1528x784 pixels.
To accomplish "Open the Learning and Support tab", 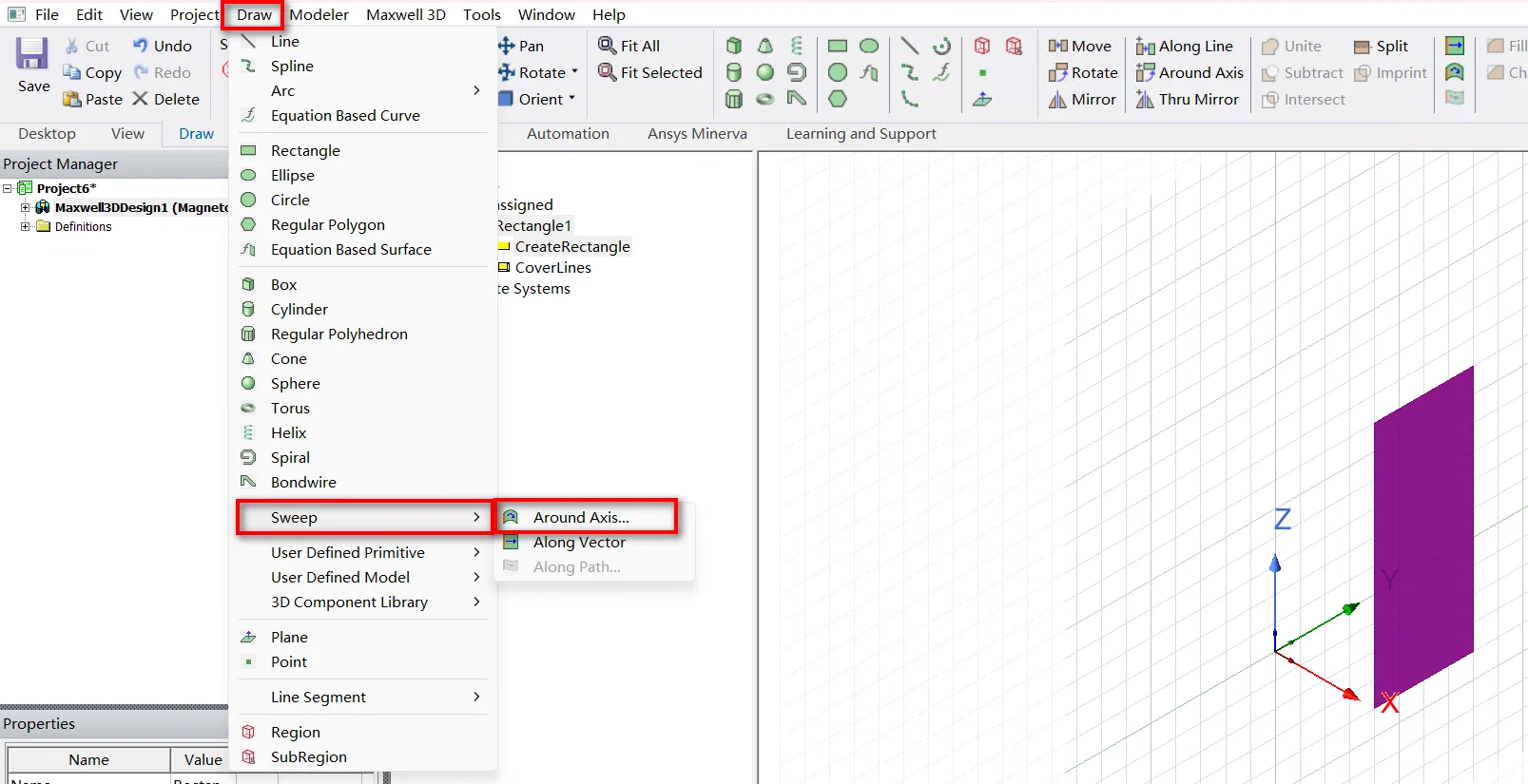I will [x=861, y=134].
